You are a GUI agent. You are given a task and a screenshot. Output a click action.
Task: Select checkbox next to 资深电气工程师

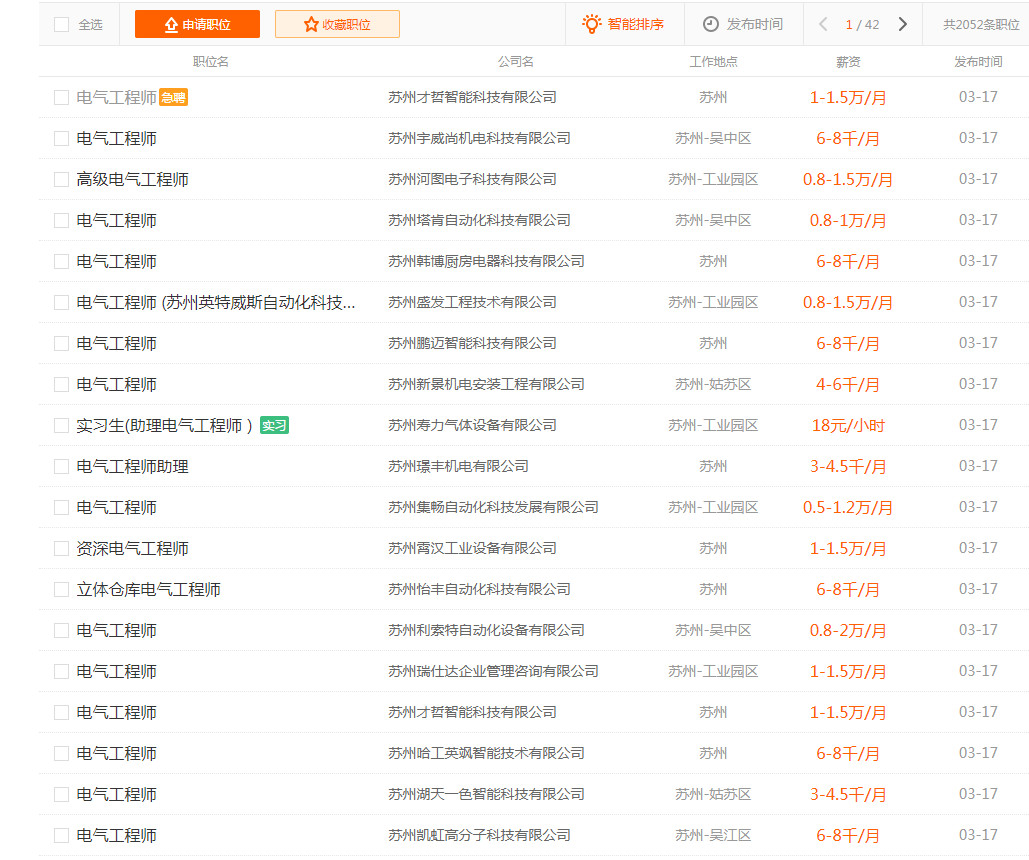(x=62, y=549)
